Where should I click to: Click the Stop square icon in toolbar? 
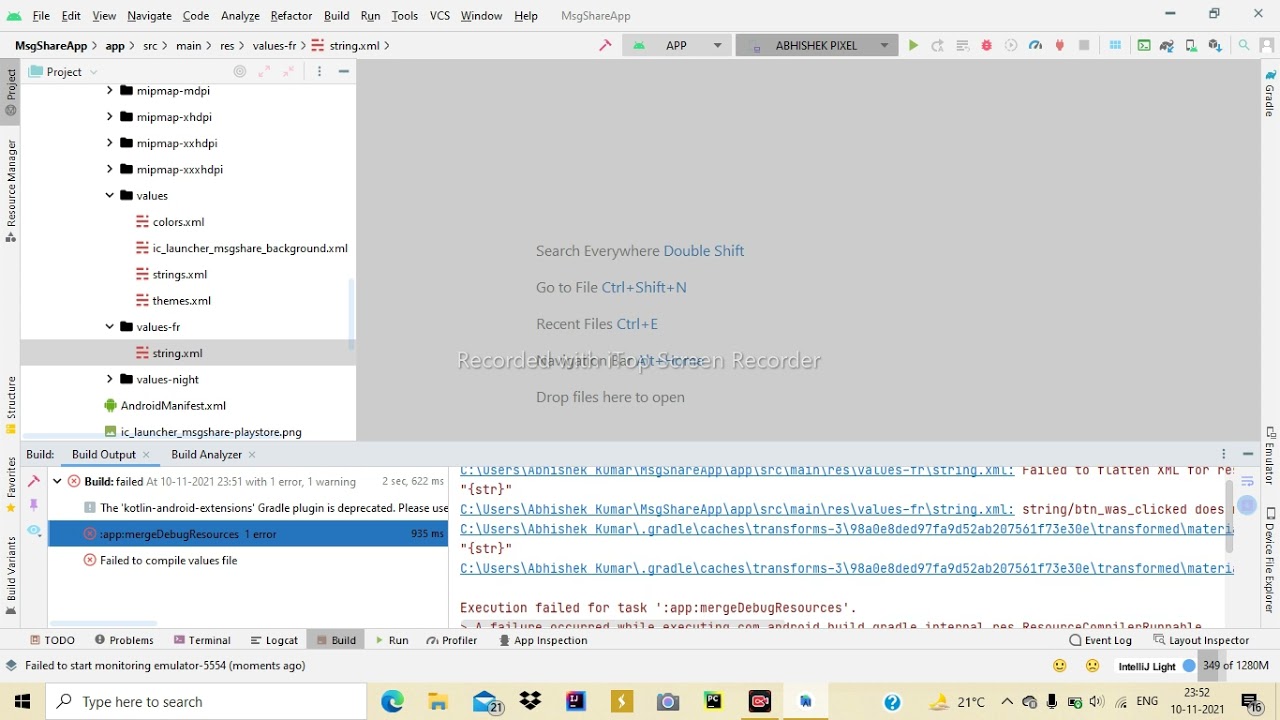[1084, 45]
